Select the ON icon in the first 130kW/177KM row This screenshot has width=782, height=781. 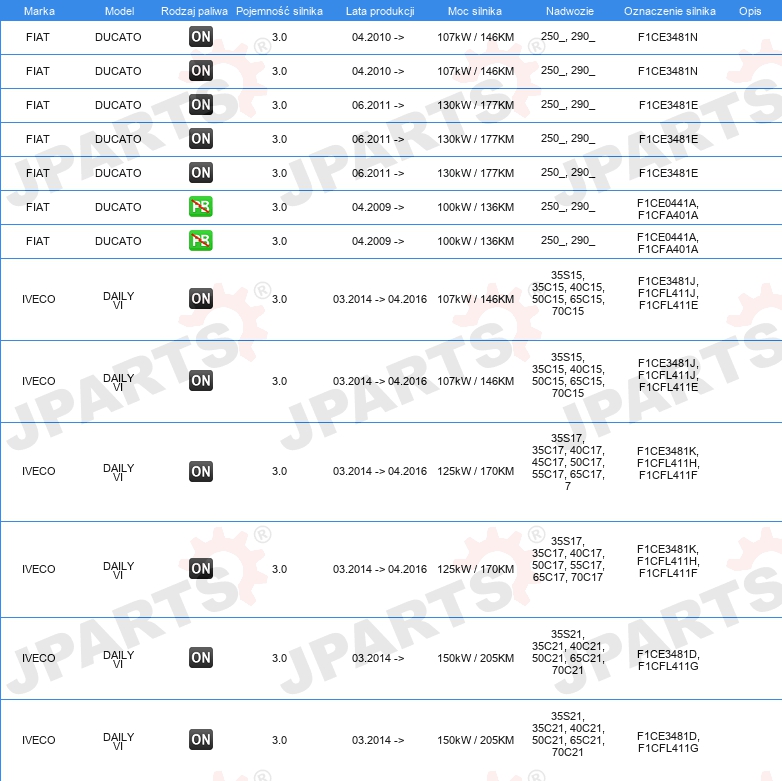click(200, 104)
